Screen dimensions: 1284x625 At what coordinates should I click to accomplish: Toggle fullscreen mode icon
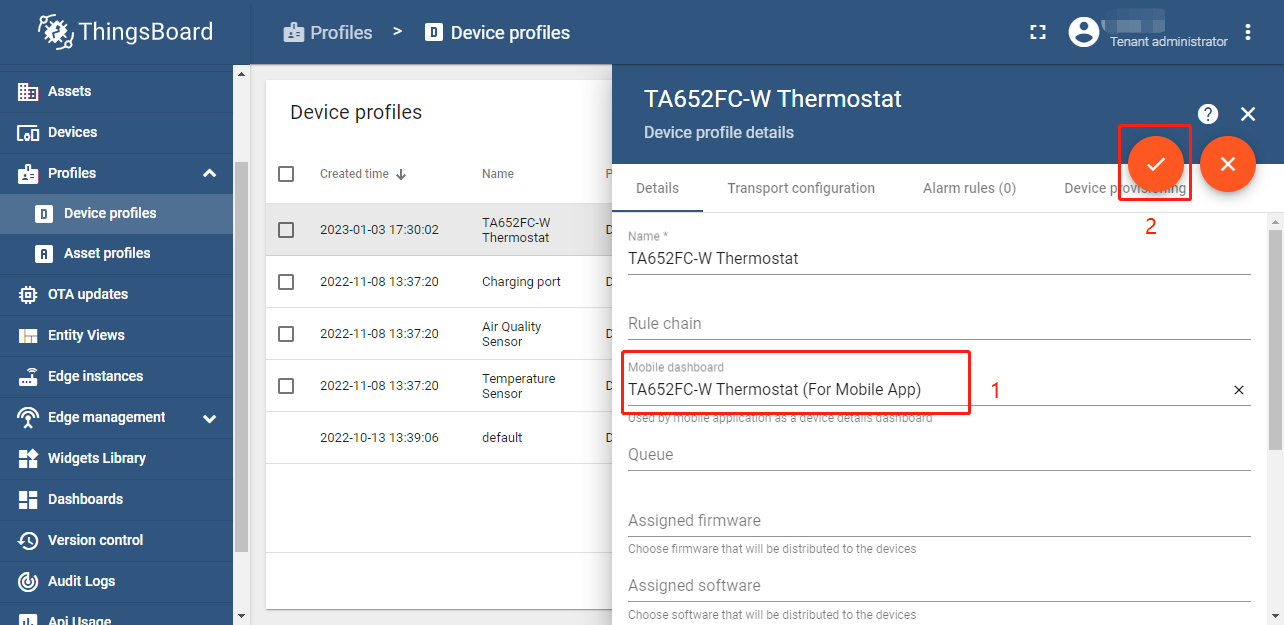click(1038, 32)
